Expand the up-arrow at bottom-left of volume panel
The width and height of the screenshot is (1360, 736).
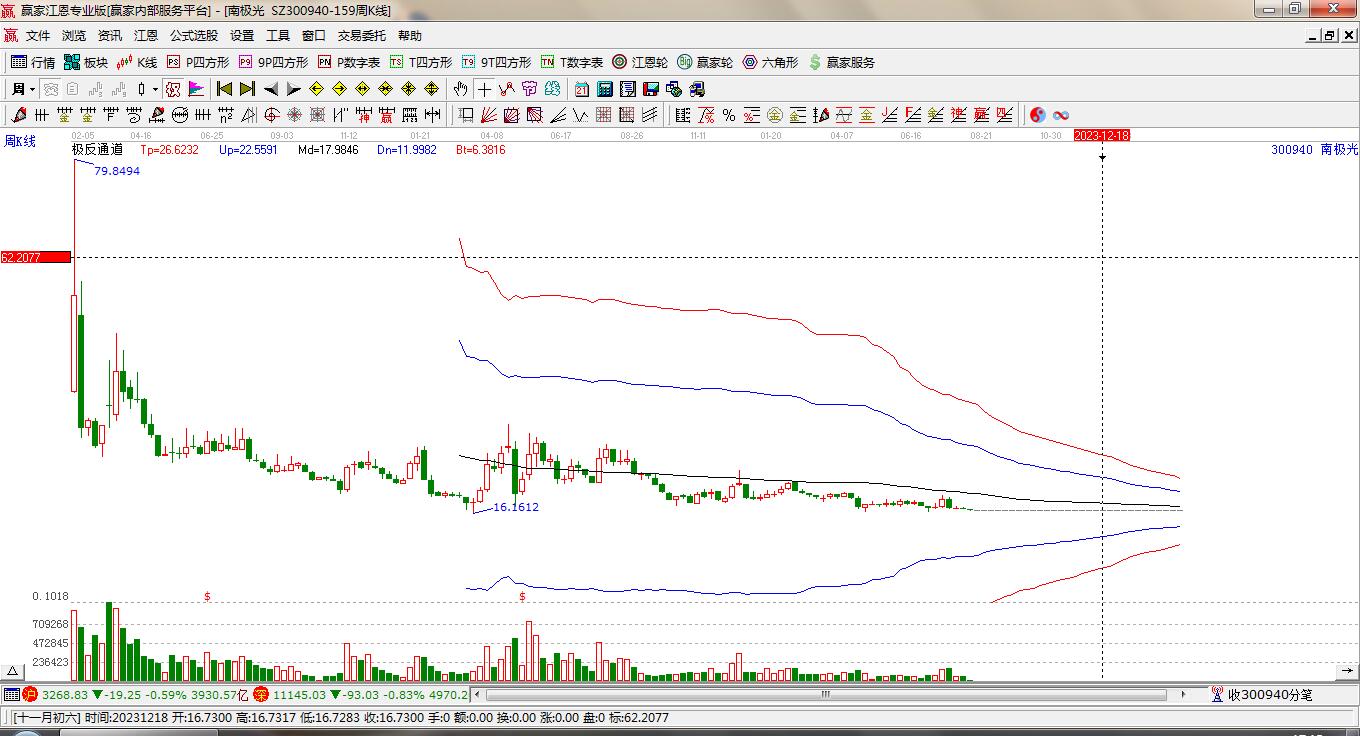pyautogui.click(x=13, y=671)
